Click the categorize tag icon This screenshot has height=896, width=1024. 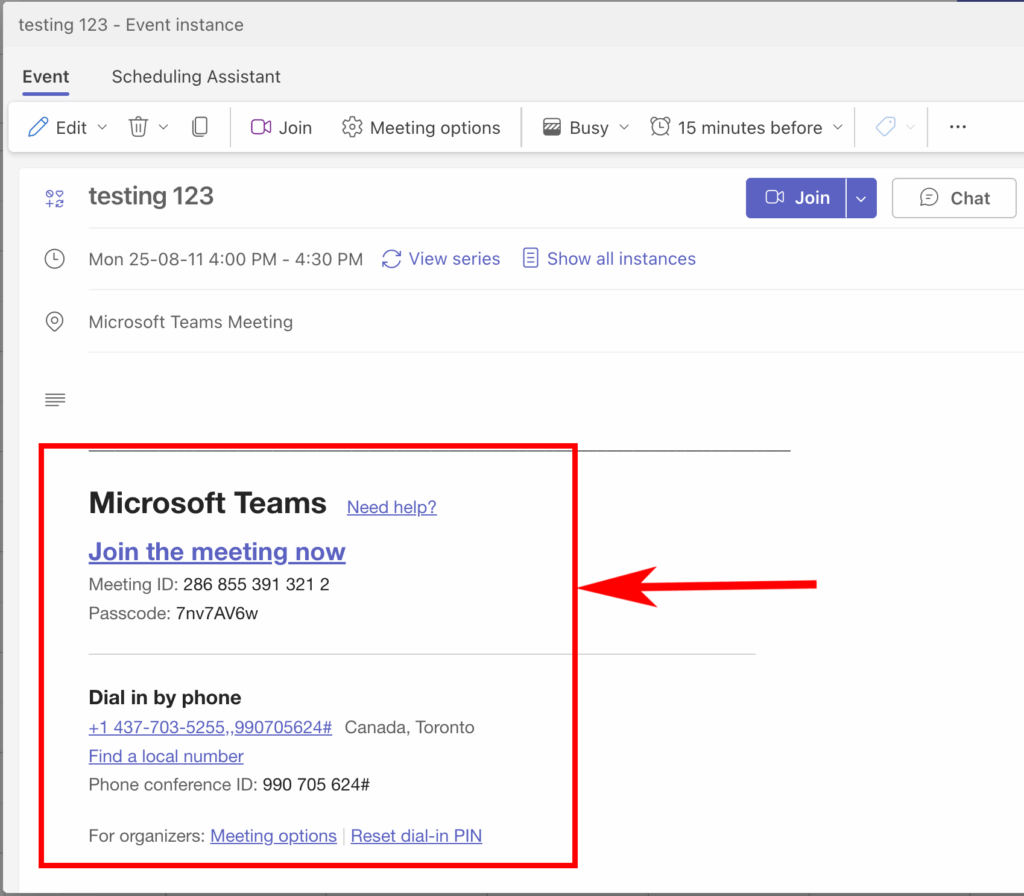point(886,127)
